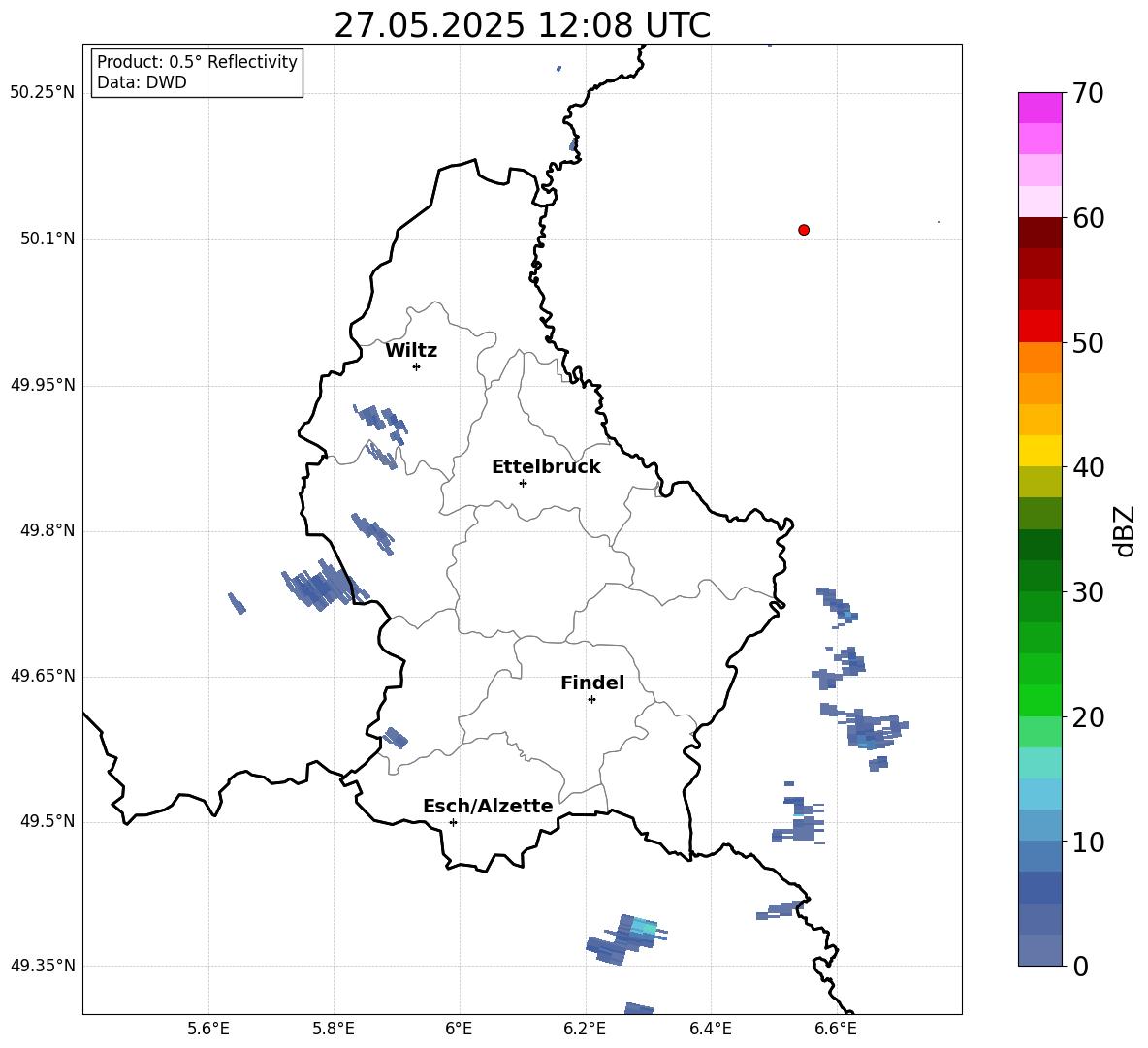The image size is (1148, 1048).
Task: Click the 49.95°N latitude label
Action: tap(43, 385)
